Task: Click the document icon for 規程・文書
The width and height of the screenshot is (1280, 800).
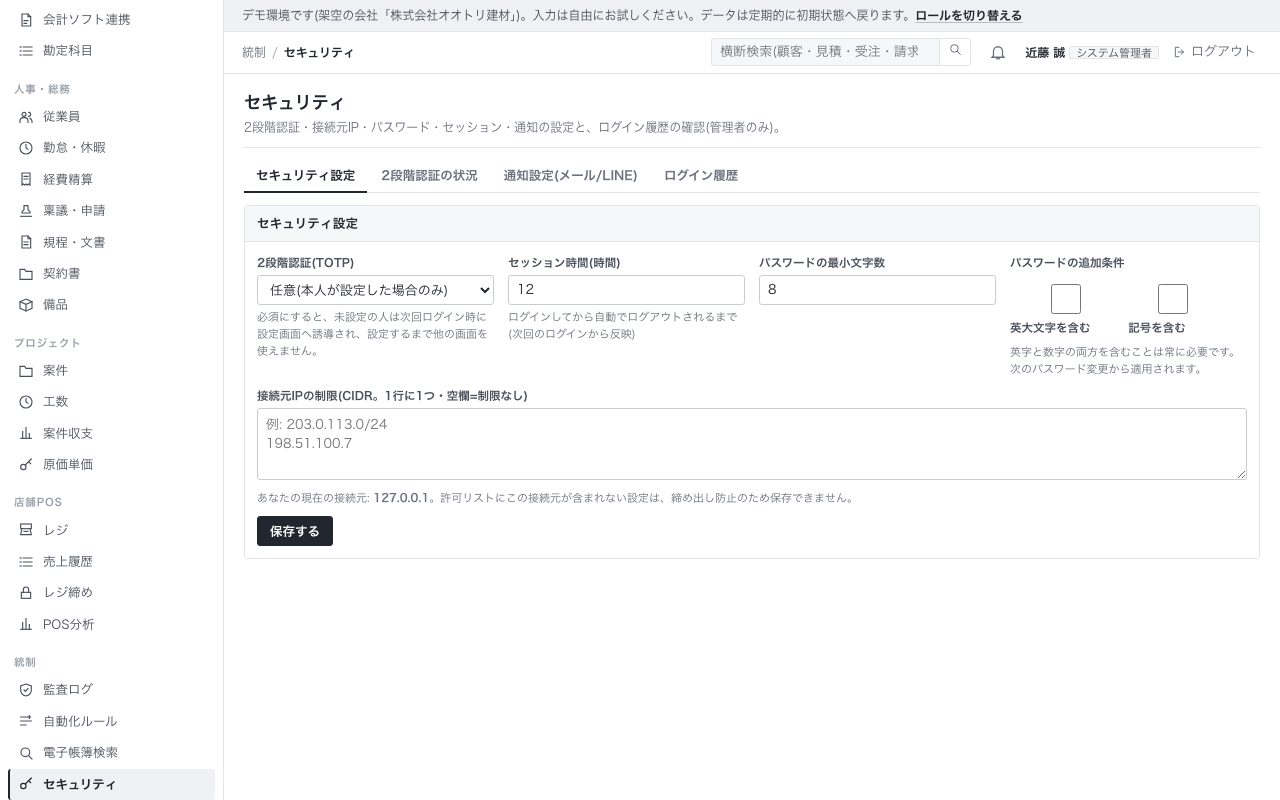Action: [x=26, y=242]
